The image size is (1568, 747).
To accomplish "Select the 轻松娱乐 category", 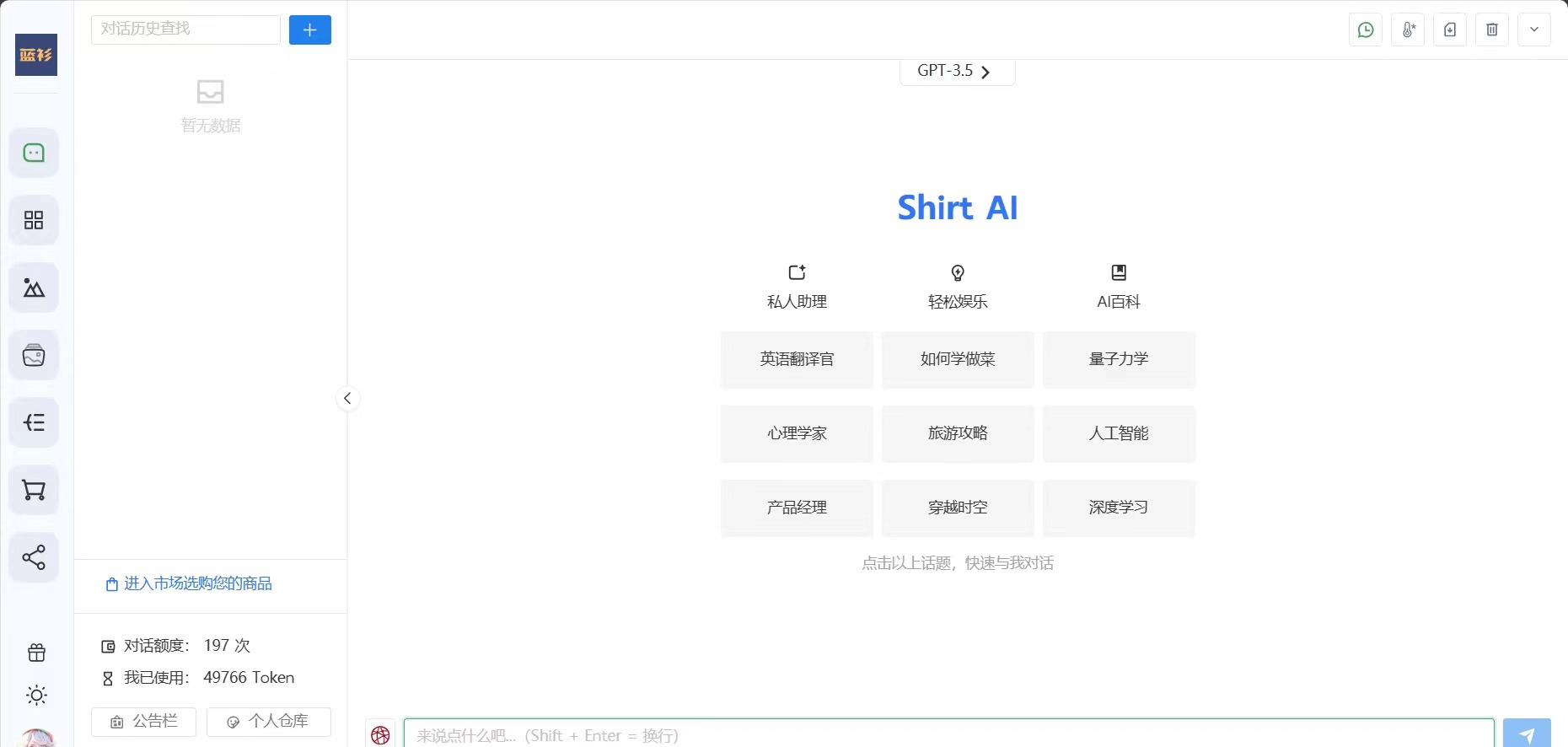I will coord(958,288).
